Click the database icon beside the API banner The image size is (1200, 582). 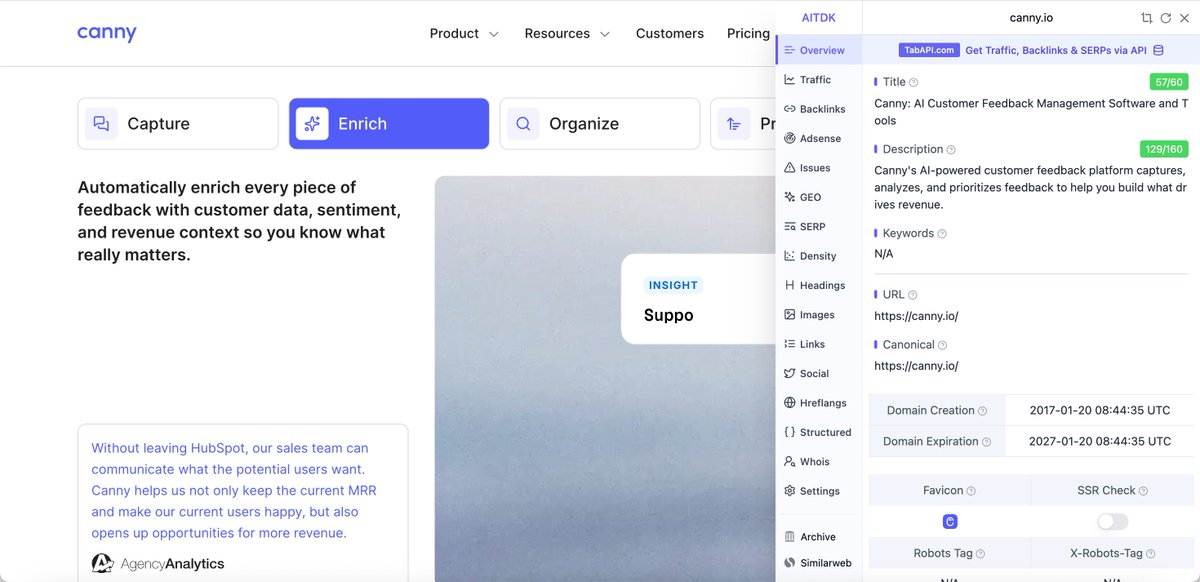pos(1158,50)
